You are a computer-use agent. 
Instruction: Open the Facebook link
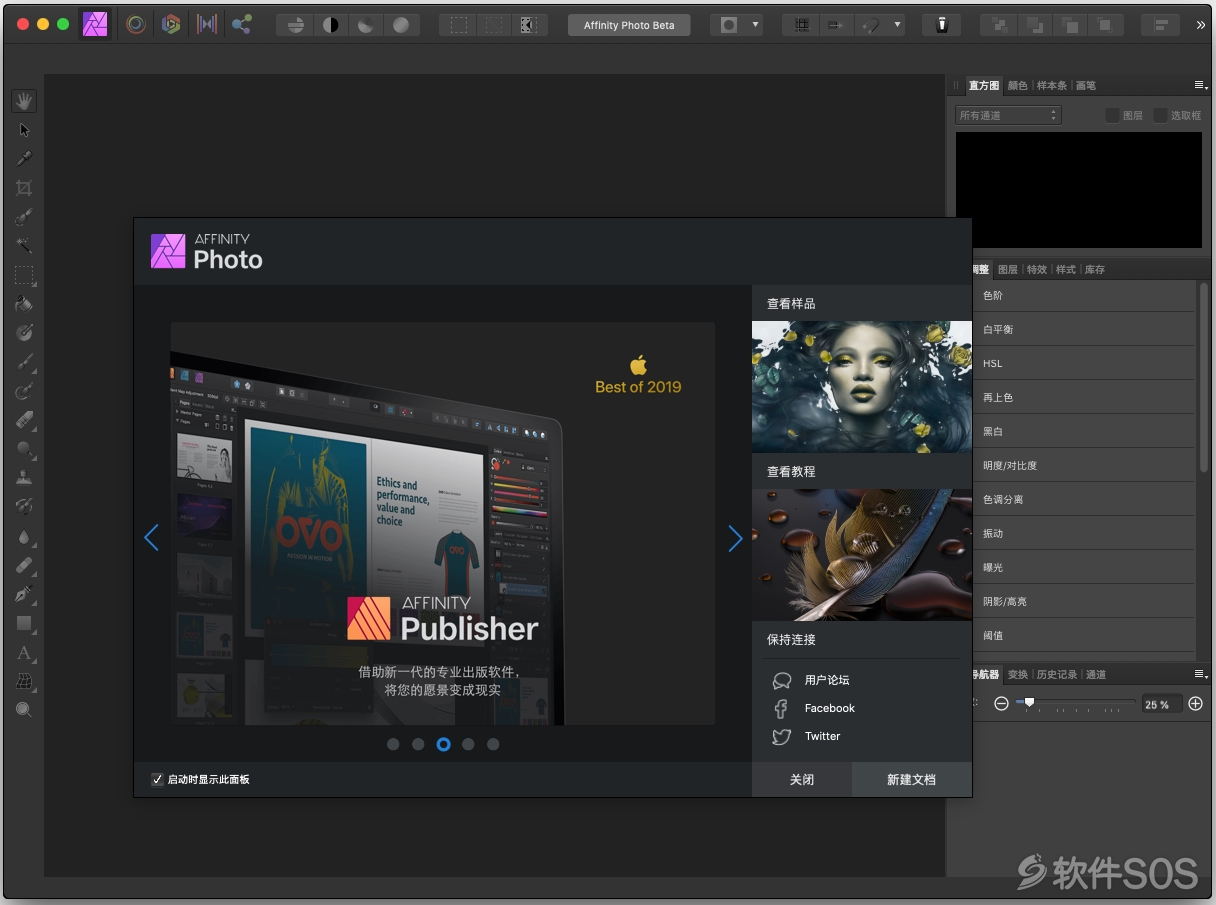coord(830,708)
